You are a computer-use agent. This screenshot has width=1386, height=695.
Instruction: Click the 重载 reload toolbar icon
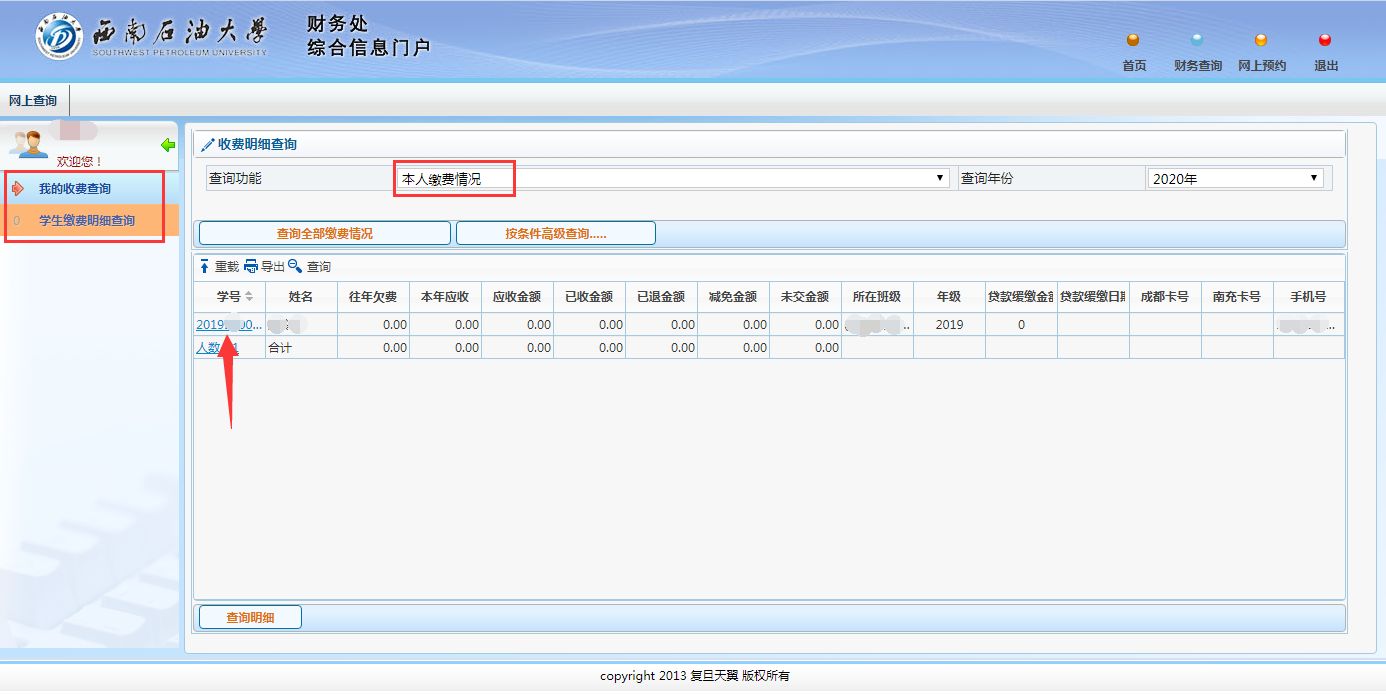click(205, 267)
